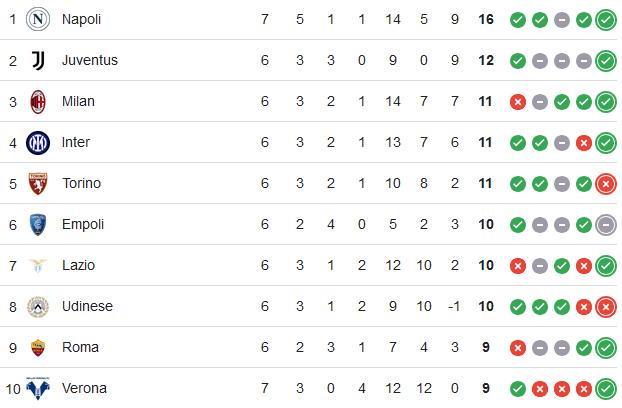
Task: Click Napoli's latest ringed win icon
Action: (606, 19)
